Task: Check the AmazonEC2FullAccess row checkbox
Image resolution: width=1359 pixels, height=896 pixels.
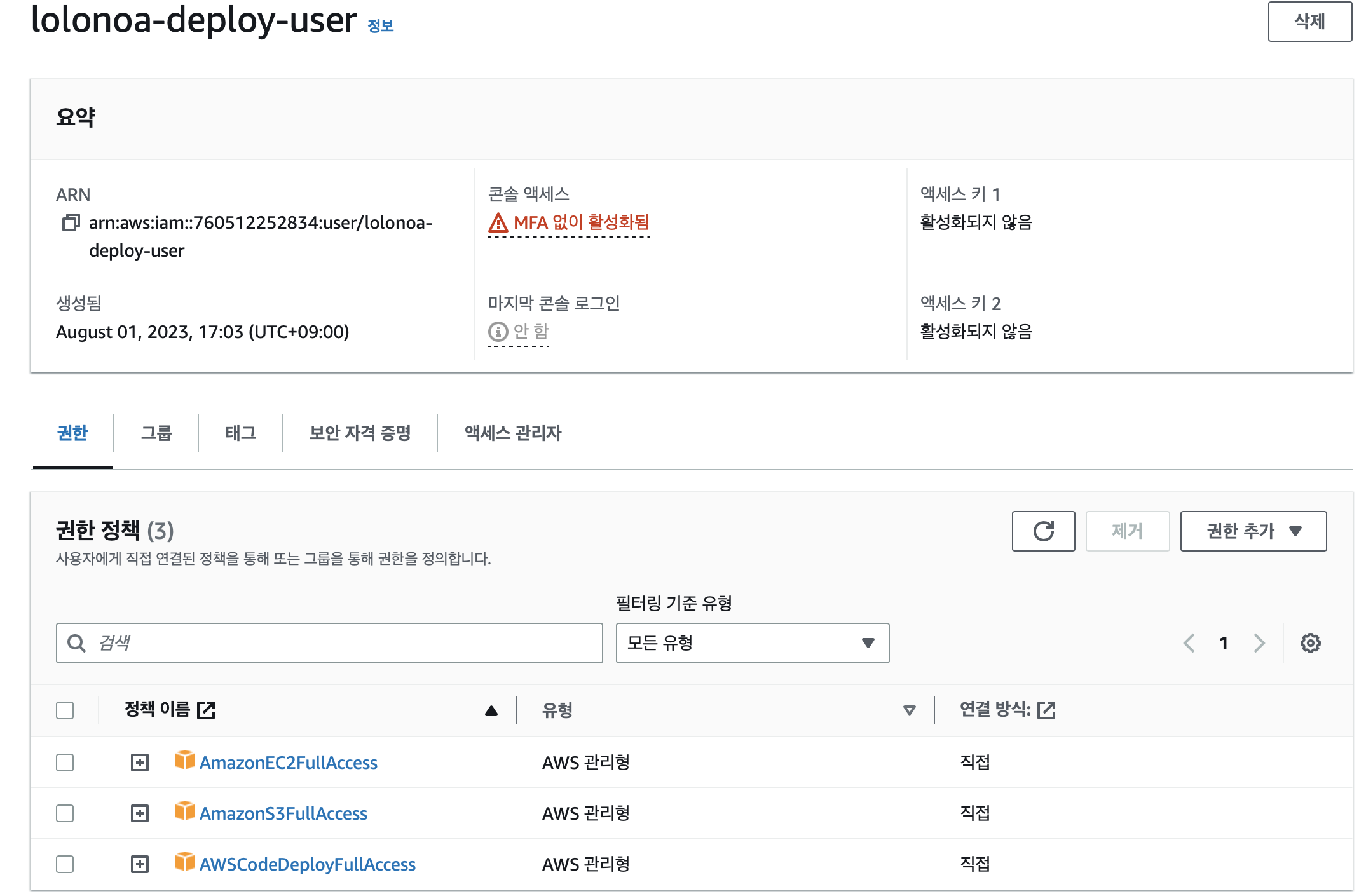Action: 65,763
